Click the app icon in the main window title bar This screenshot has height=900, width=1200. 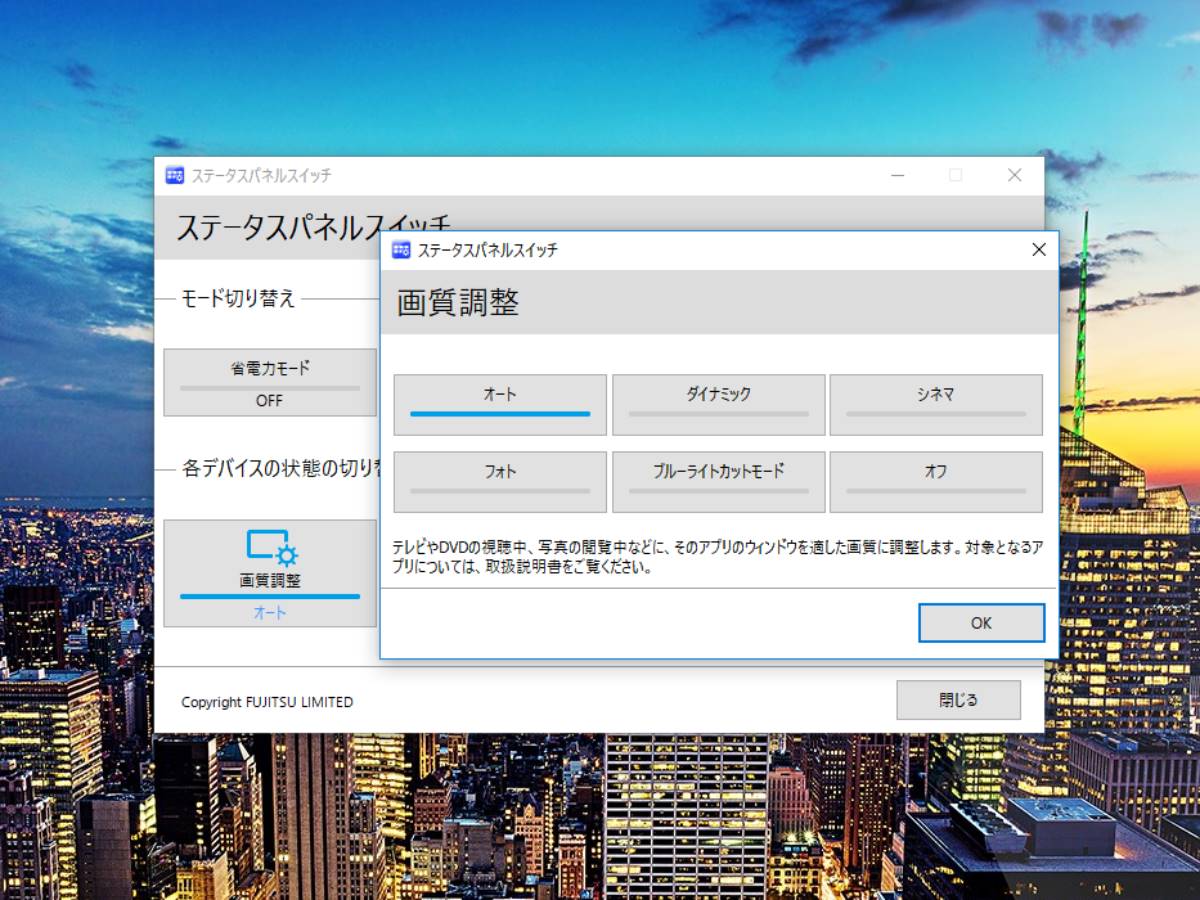click(175, 175)
